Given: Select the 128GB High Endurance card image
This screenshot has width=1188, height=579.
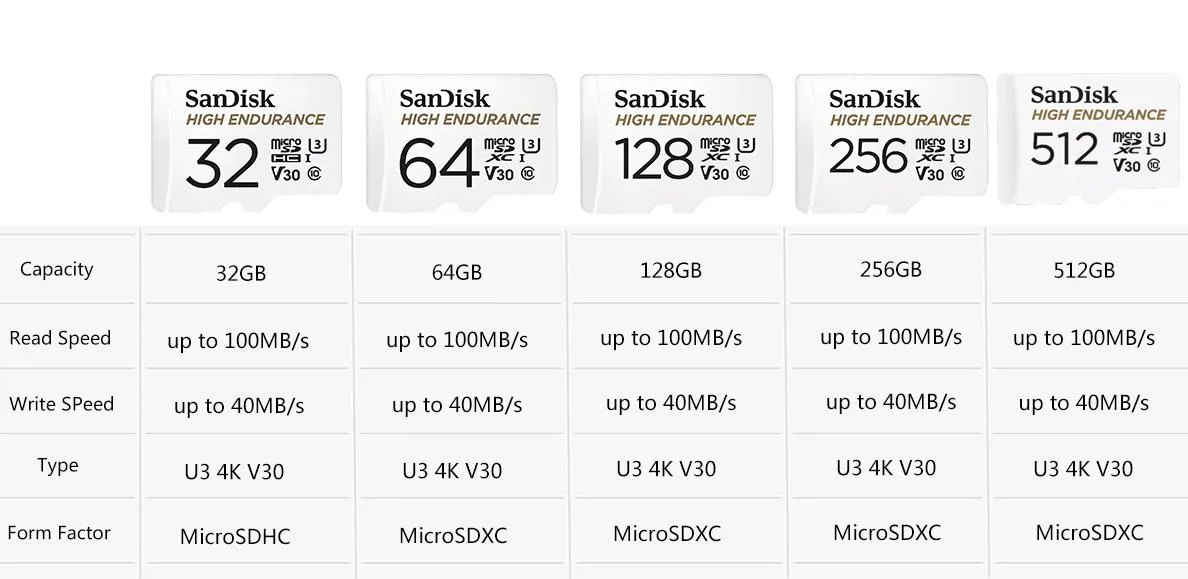Looking at the screenshot, I should click(677, 143).
